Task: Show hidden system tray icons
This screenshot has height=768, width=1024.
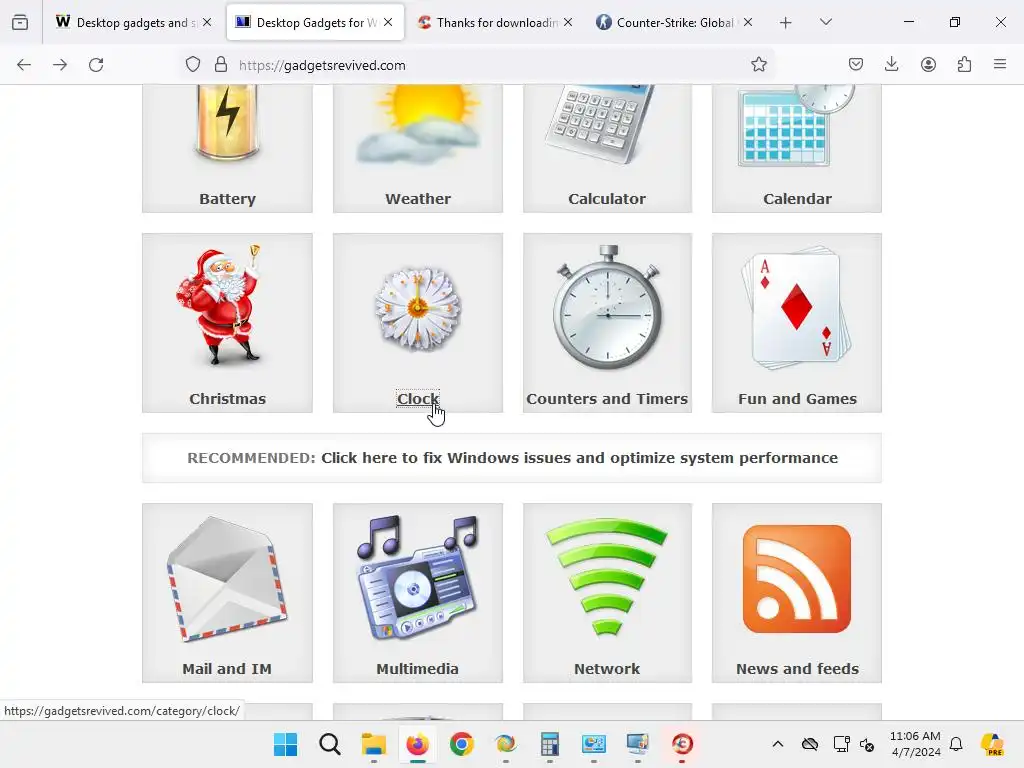Action: click(777, 744)
